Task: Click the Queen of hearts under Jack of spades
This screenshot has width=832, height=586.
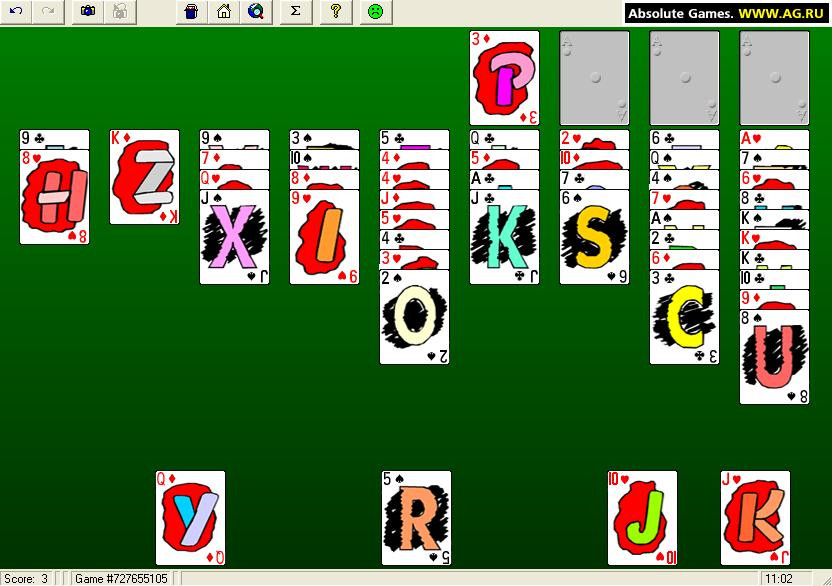Action: (235, 180)
